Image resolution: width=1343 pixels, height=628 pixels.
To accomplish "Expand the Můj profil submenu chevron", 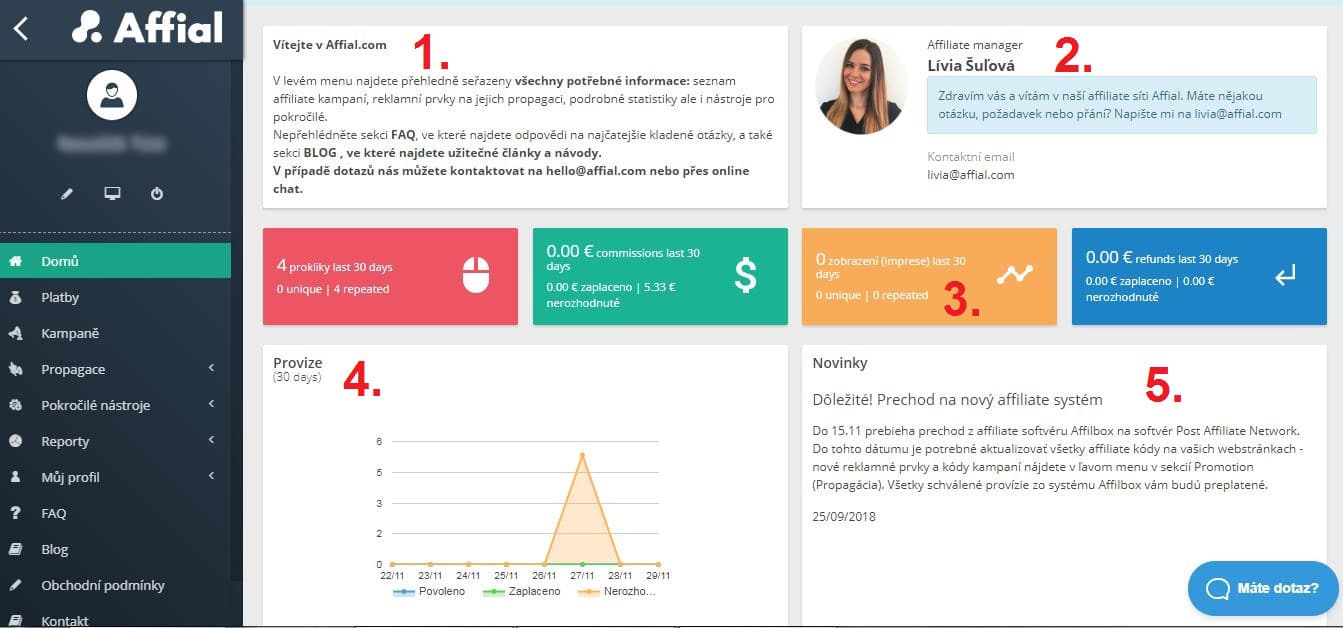I will [212, 477].
